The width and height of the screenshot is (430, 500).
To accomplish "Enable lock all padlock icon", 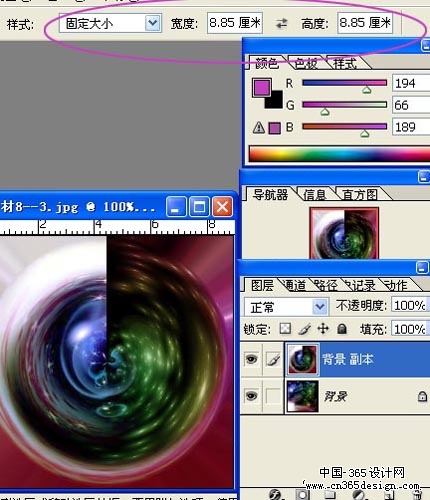I will click(x=342, y=329).
